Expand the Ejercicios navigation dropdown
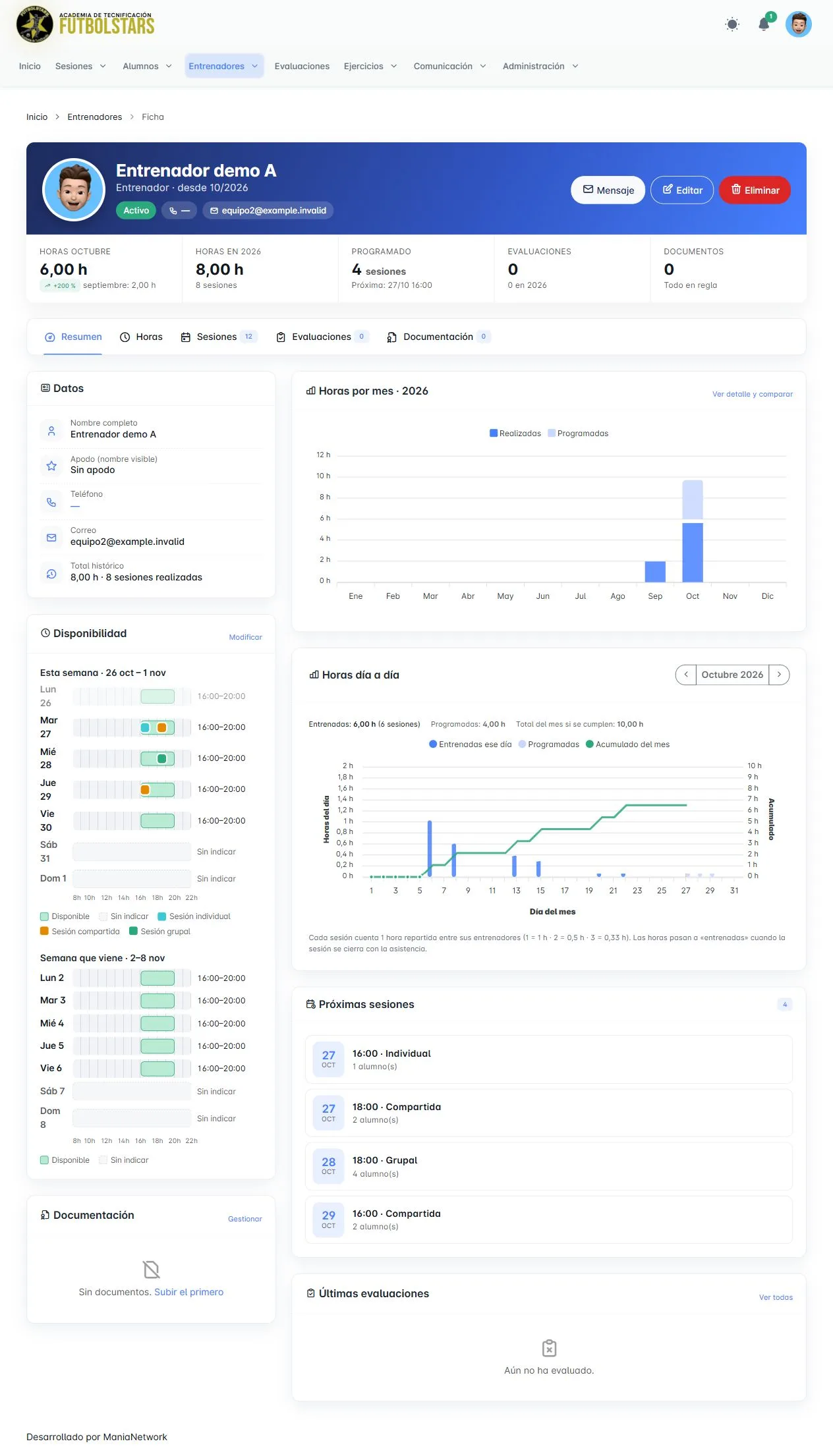Viewport: 833px width, 1456px height. tap(370, 67)
